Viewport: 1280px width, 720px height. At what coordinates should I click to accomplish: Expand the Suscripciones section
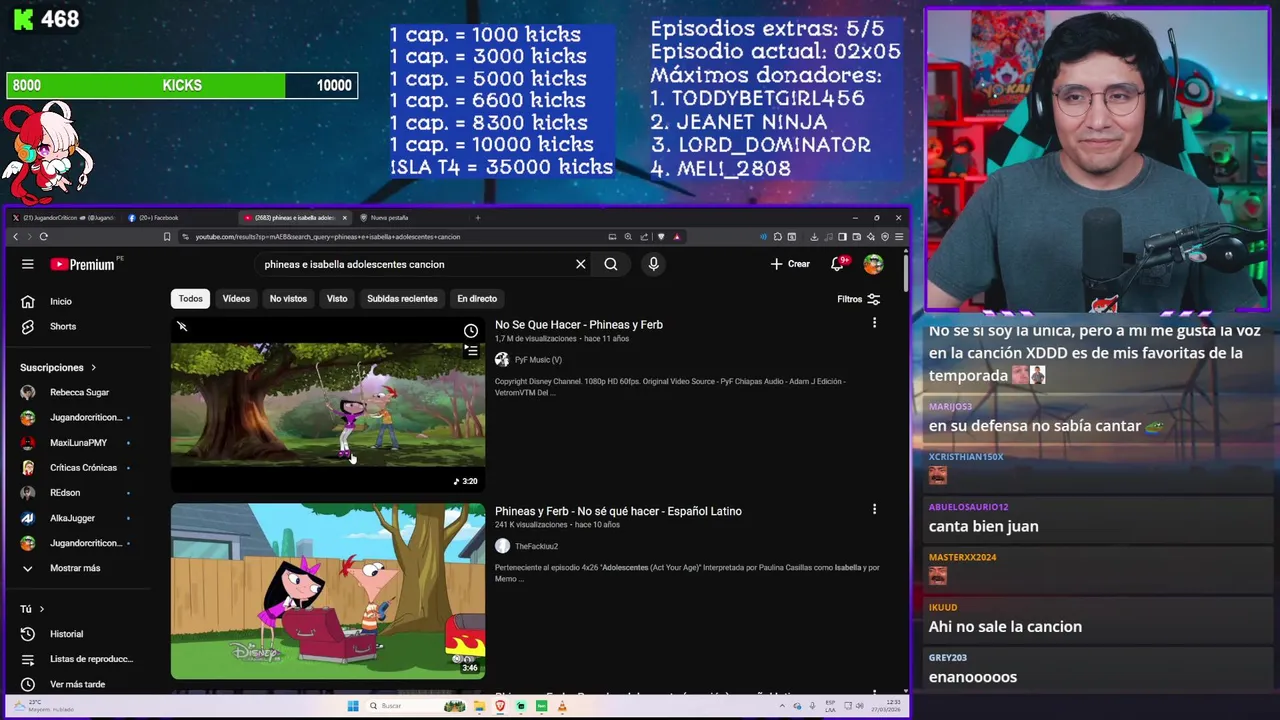[58, 367]
